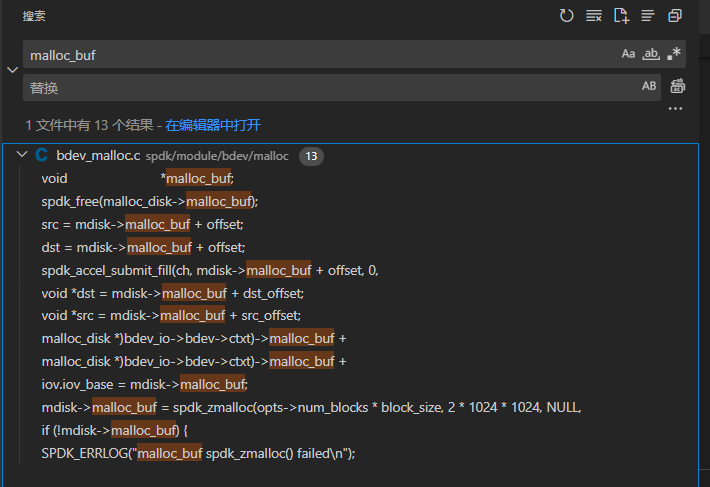Toggle Preserve Case (AB) in replace field
This screenshot has height=487, width=710.
click(649, 86)
